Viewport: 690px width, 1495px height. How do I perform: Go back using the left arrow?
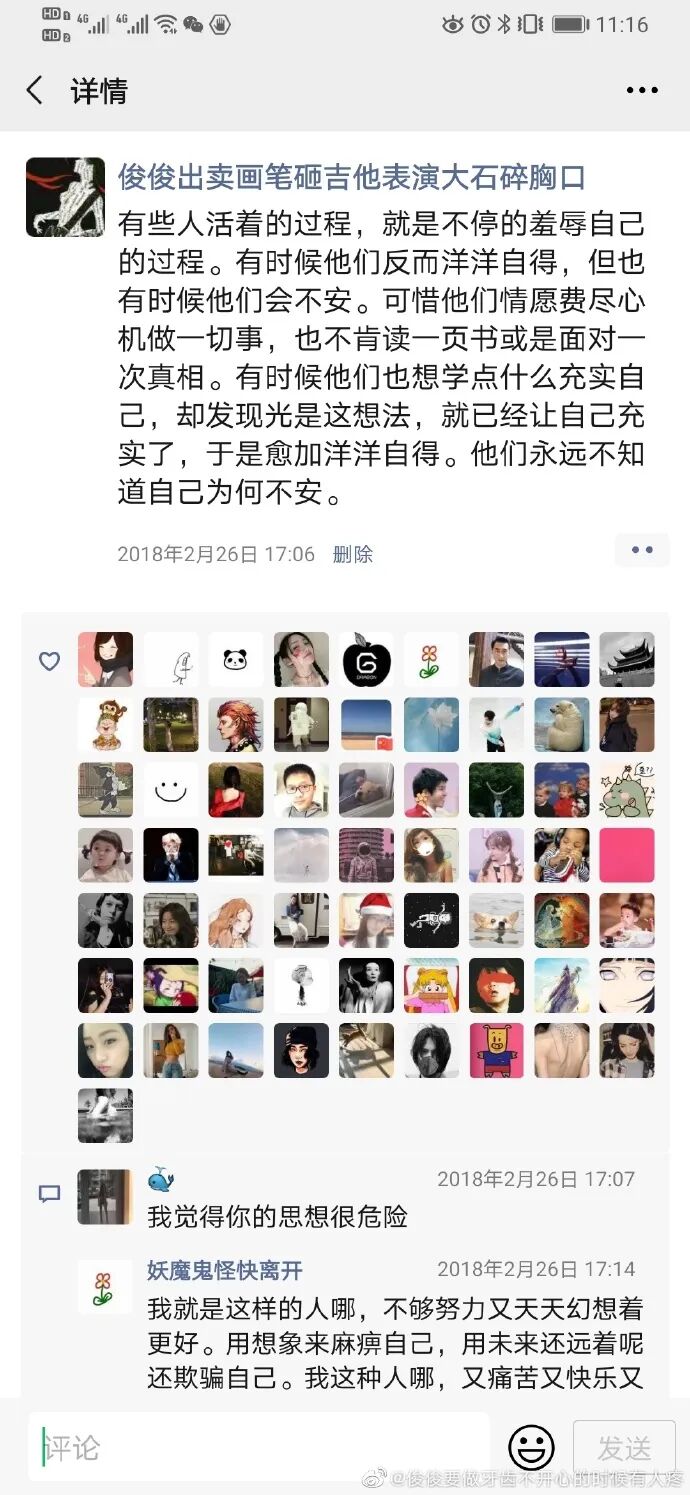[x=35, y=91]
